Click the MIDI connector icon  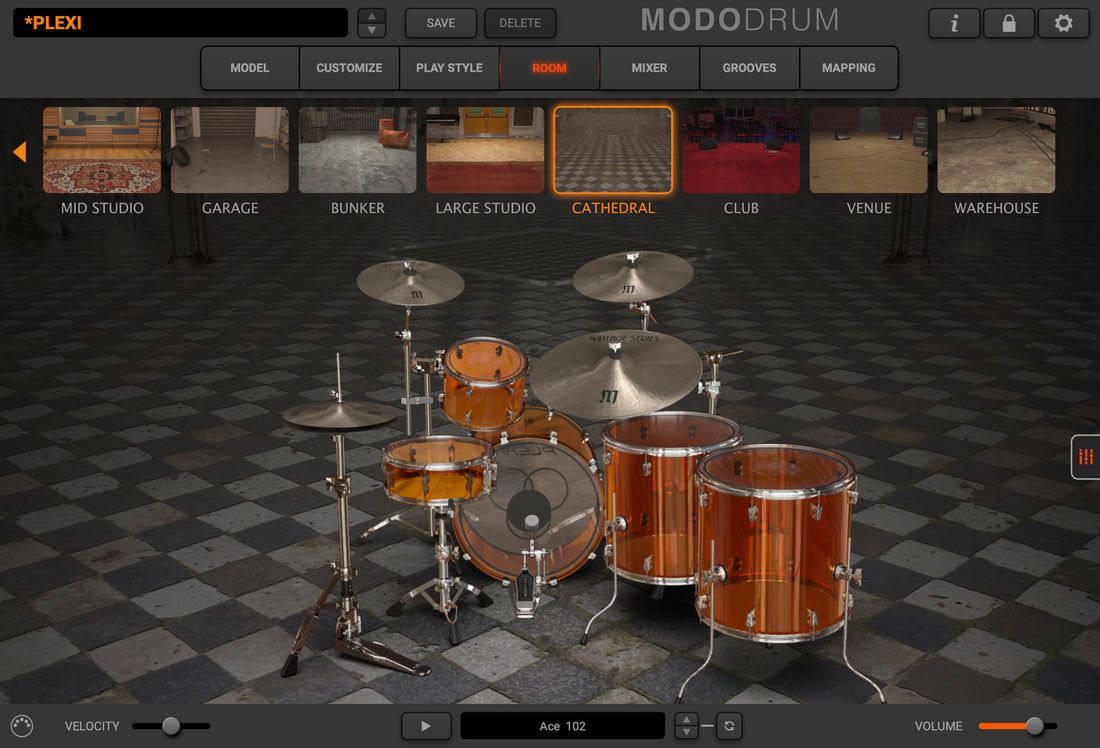point(22,726)
